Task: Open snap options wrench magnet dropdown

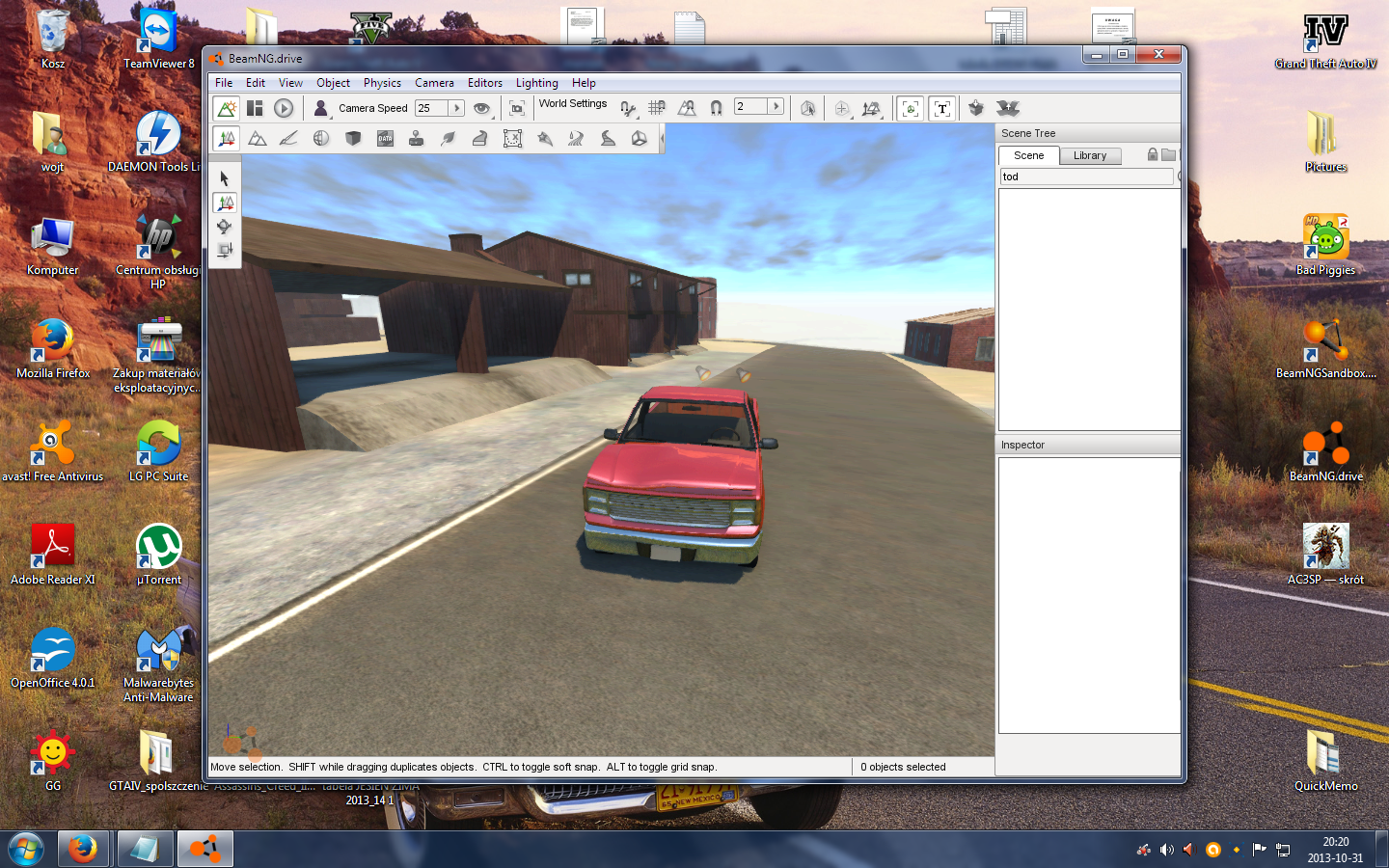Action: pos(628,108)
